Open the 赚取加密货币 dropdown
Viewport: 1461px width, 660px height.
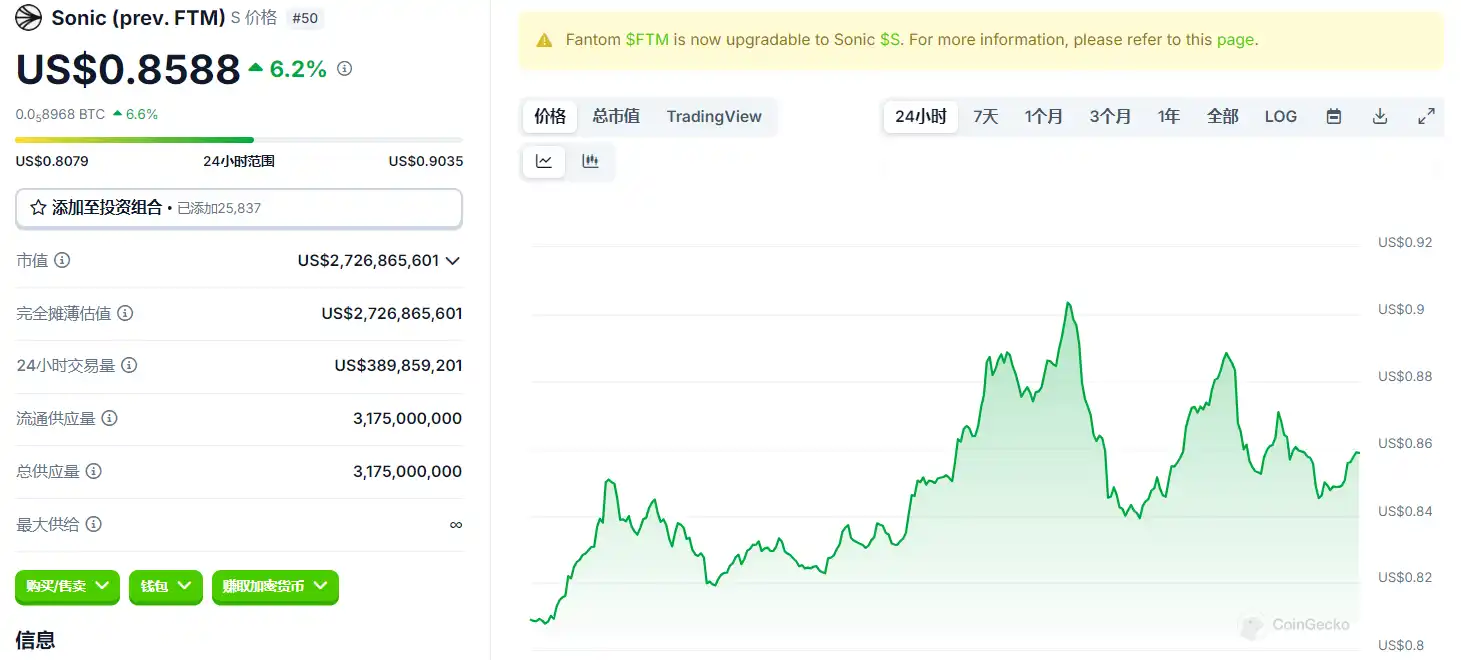coord(275,587)
